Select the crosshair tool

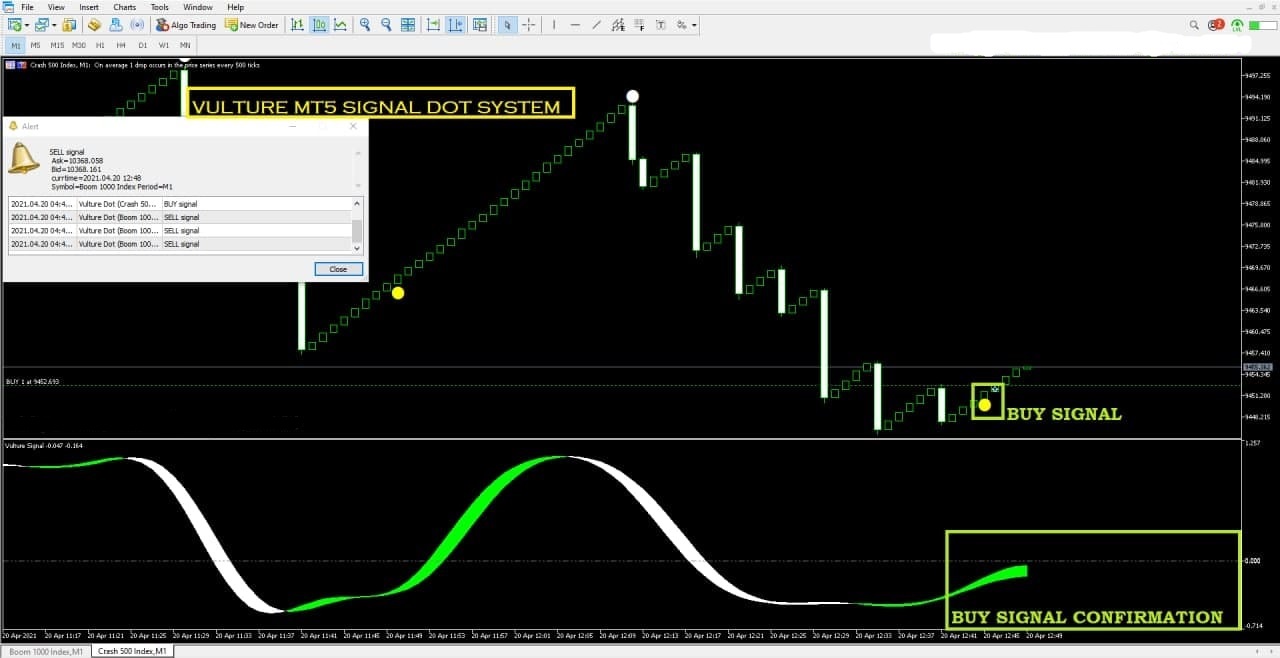point(528,24)
